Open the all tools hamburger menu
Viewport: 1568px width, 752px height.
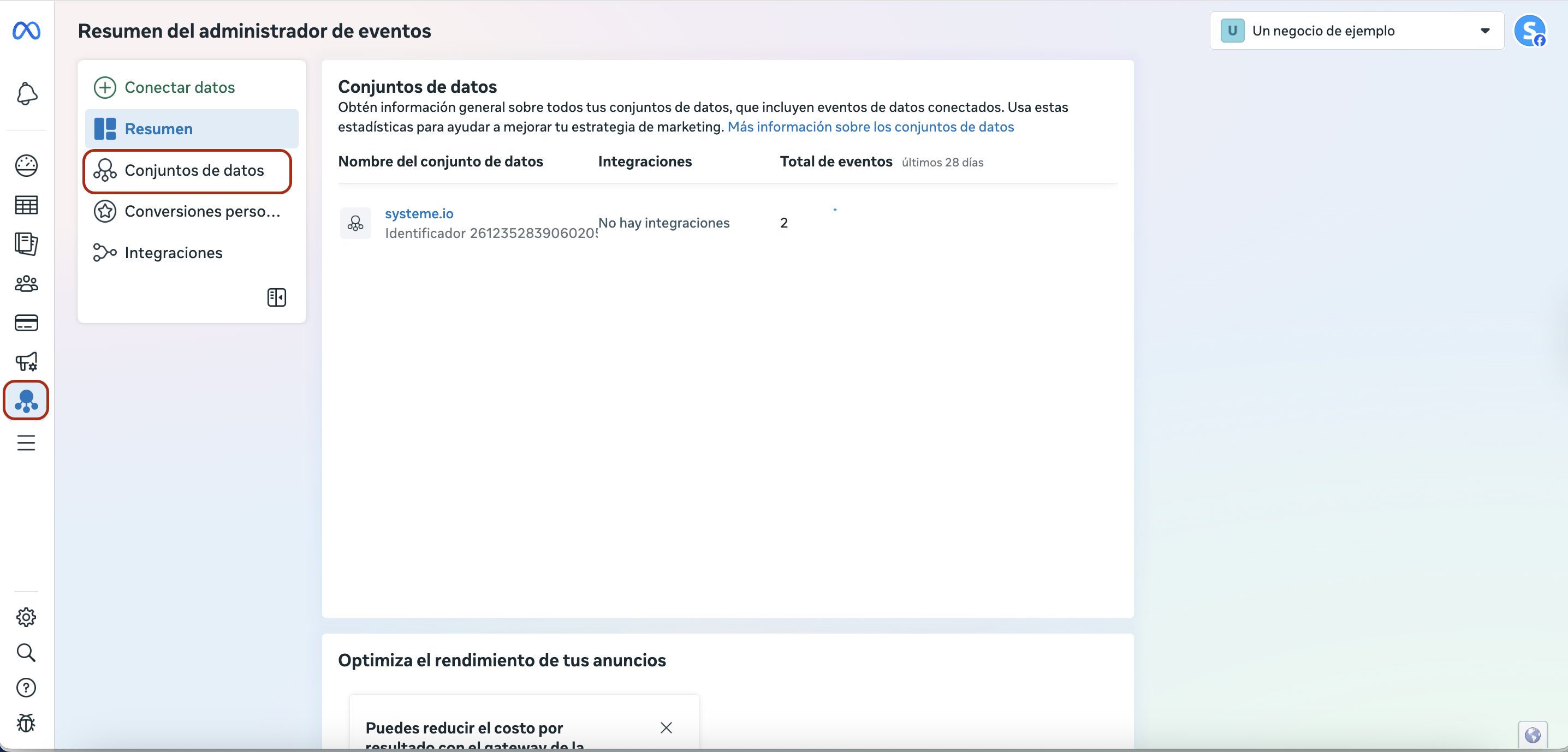point(26,443)
